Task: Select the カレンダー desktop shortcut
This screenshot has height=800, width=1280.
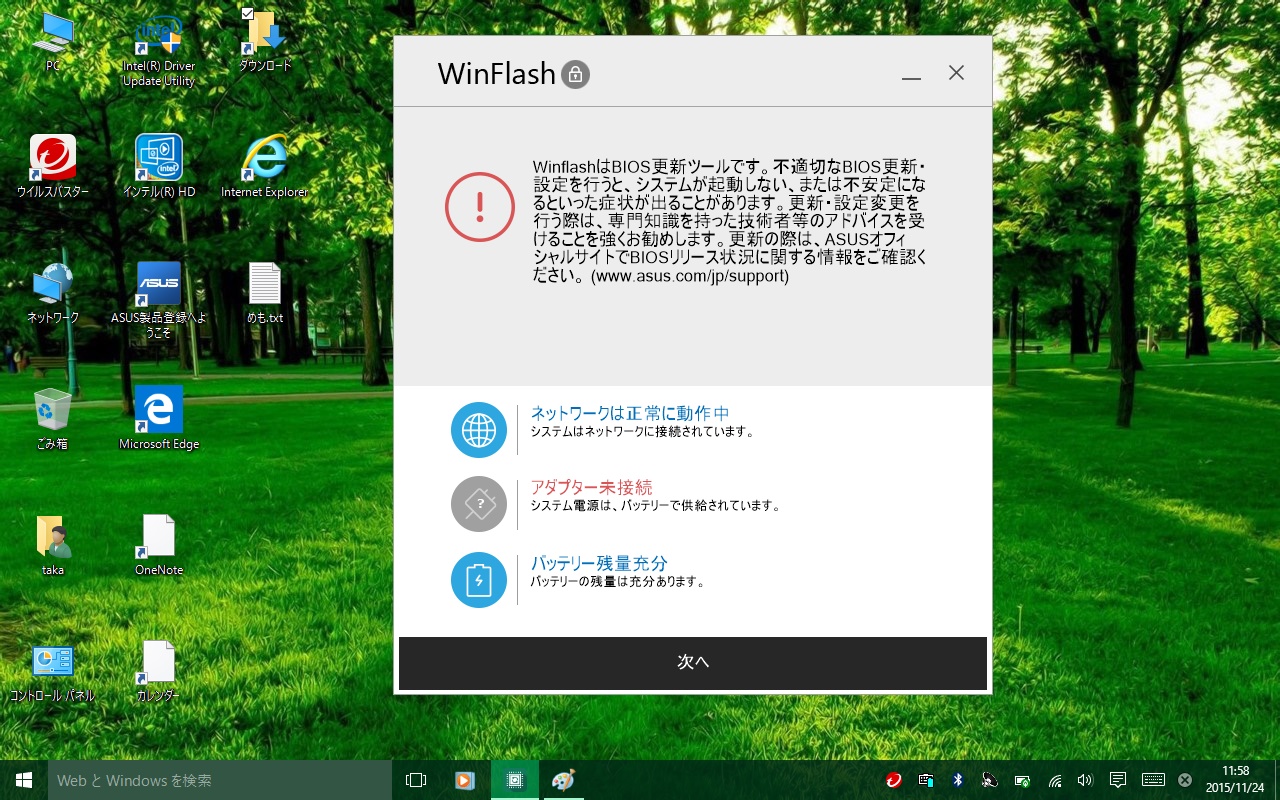Action: pyautogui.click(x=159, y=671)
